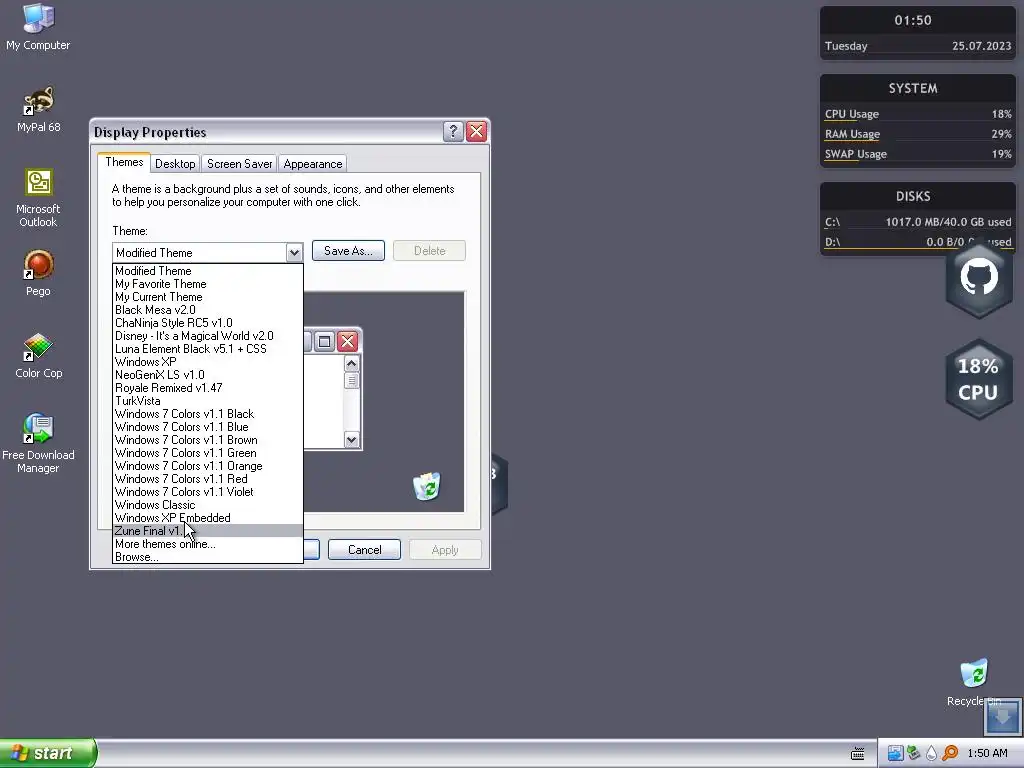1024x768 pixels.
Task: Choose Windows XP theme entry
Action: pos(208,362)
